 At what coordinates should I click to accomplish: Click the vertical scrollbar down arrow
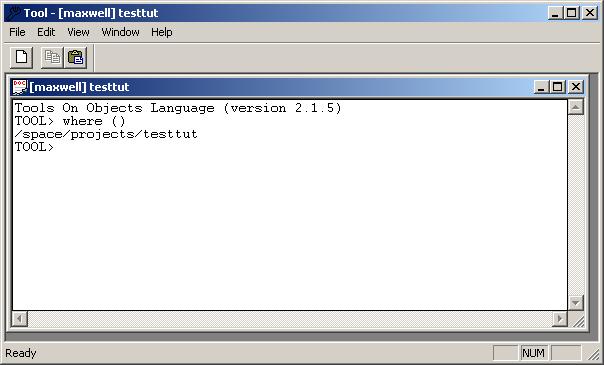(x=575, y=303)
